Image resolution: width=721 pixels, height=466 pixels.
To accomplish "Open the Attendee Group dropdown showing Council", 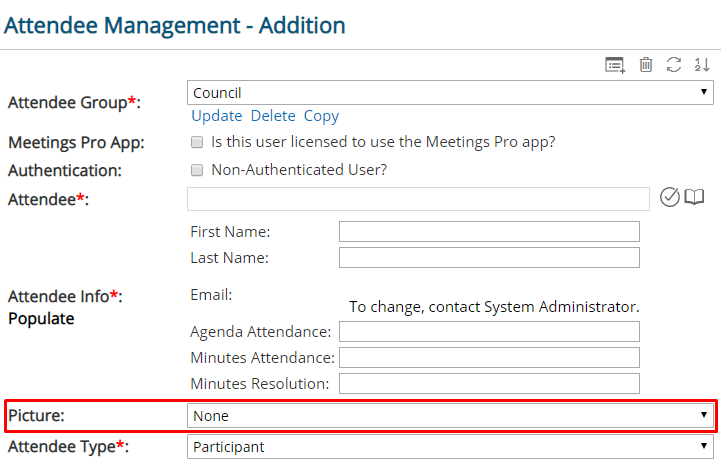I will (x=450, y=92).
